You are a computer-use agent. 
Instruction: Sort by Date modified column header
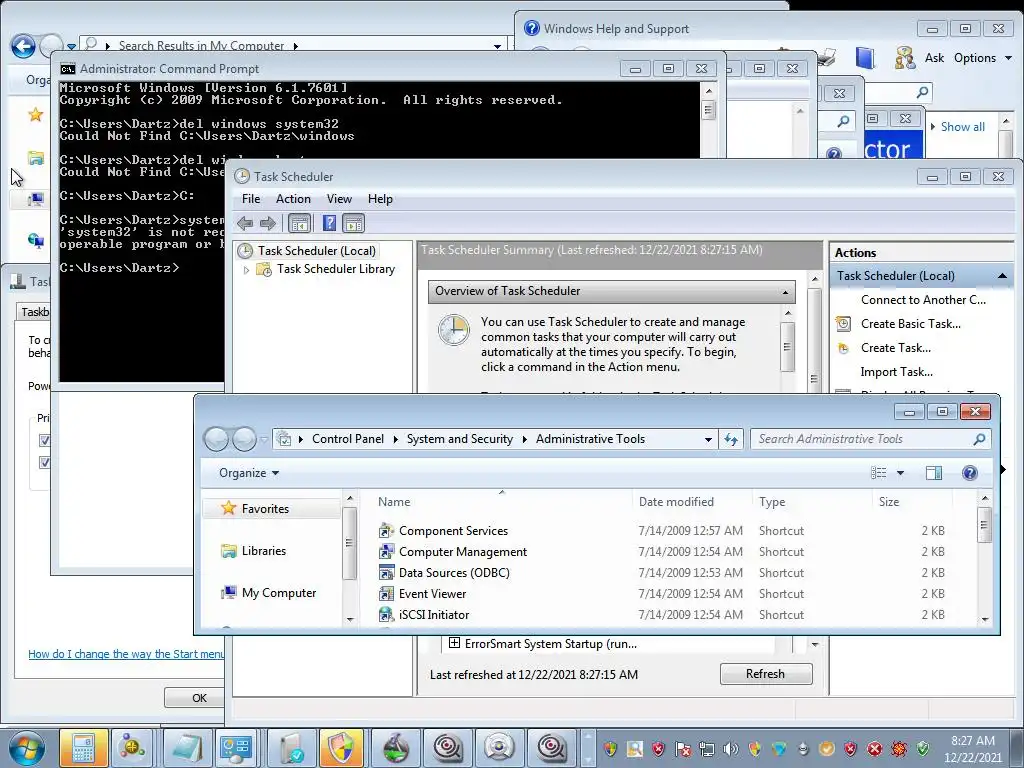[691, 502]
